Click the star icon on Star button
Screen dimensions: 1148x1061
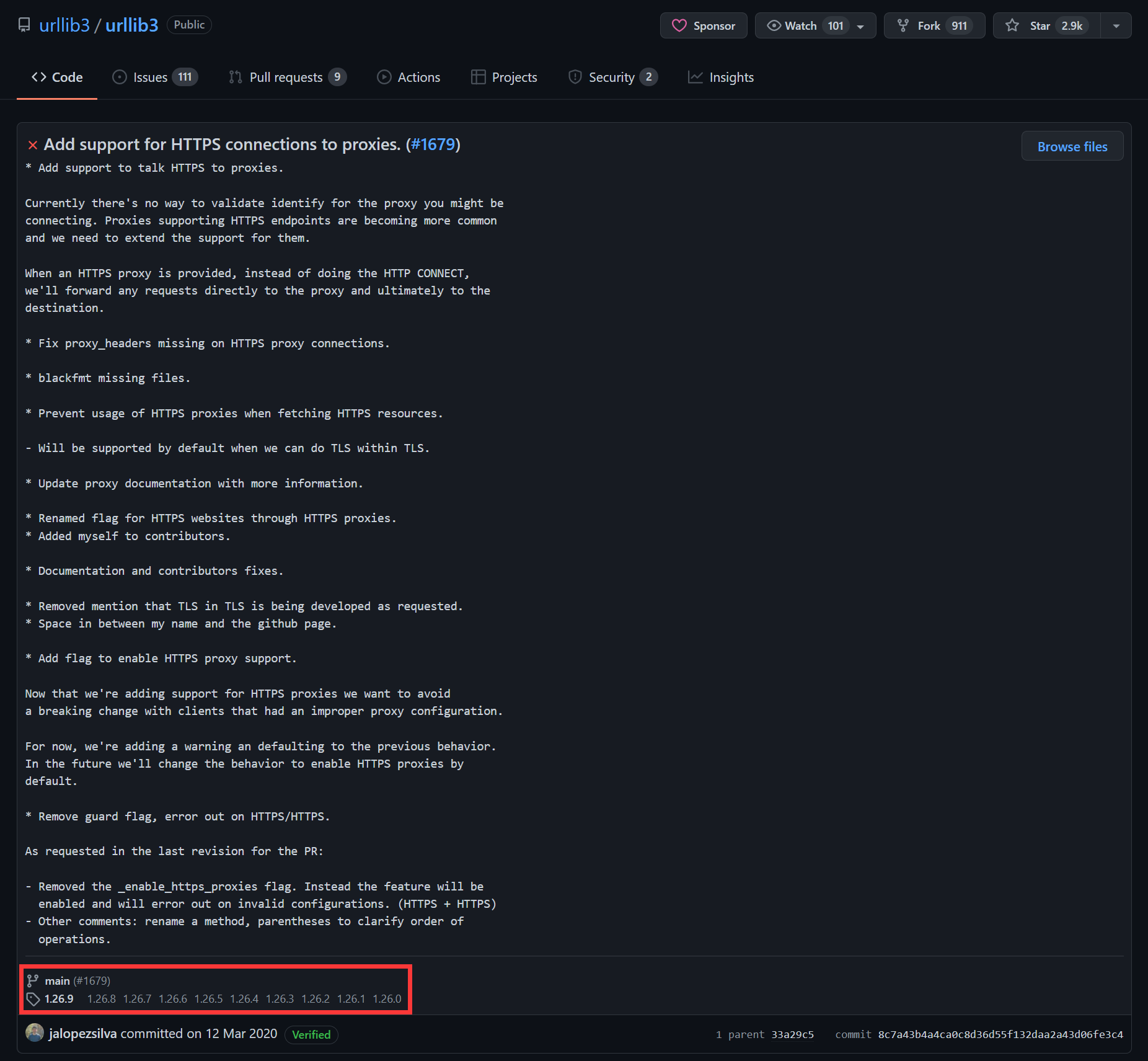click(1012, 25)
